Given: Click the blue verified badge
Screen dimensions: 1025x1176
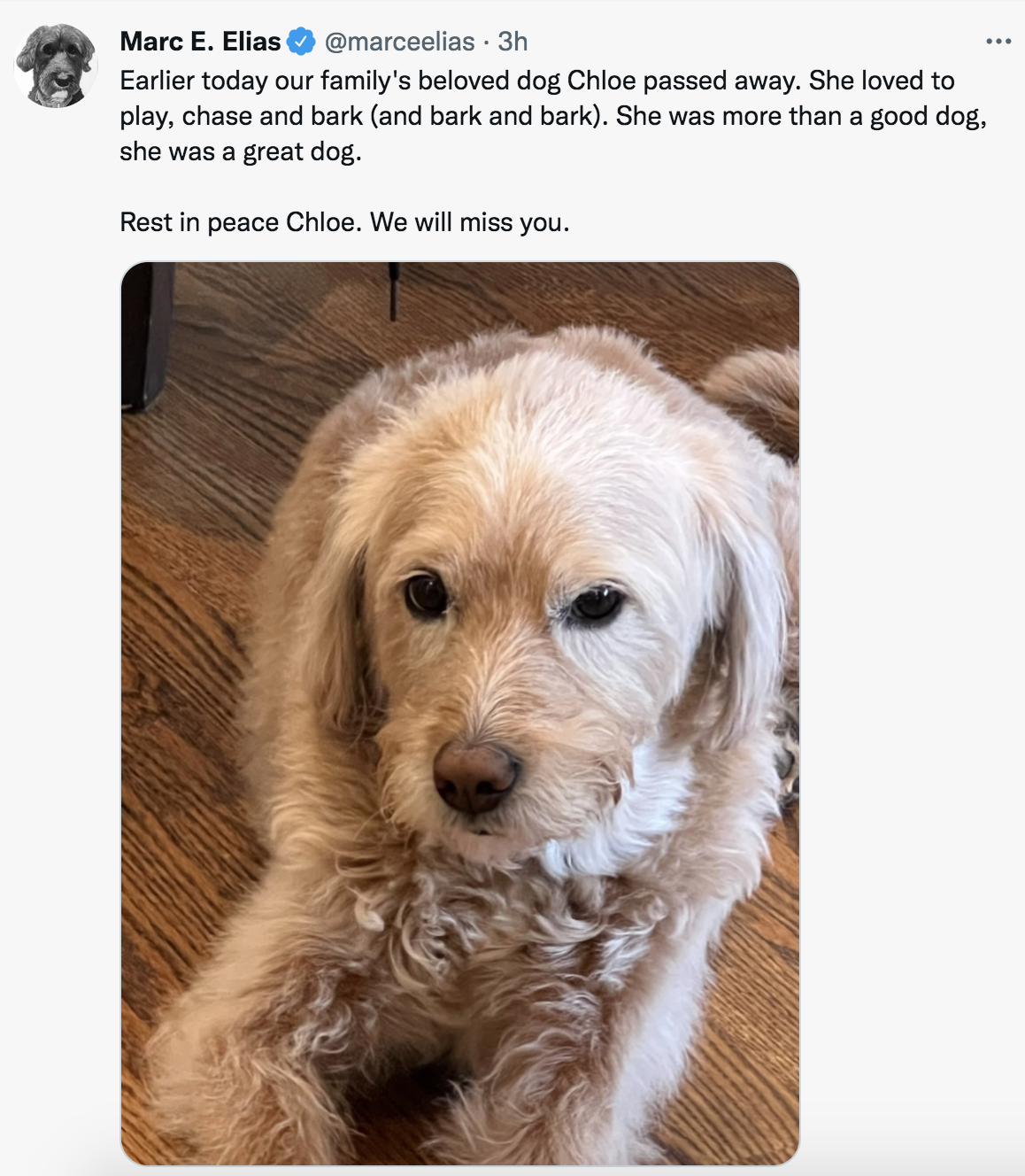Looking at the screenshot, I should (x=302, y=41).
